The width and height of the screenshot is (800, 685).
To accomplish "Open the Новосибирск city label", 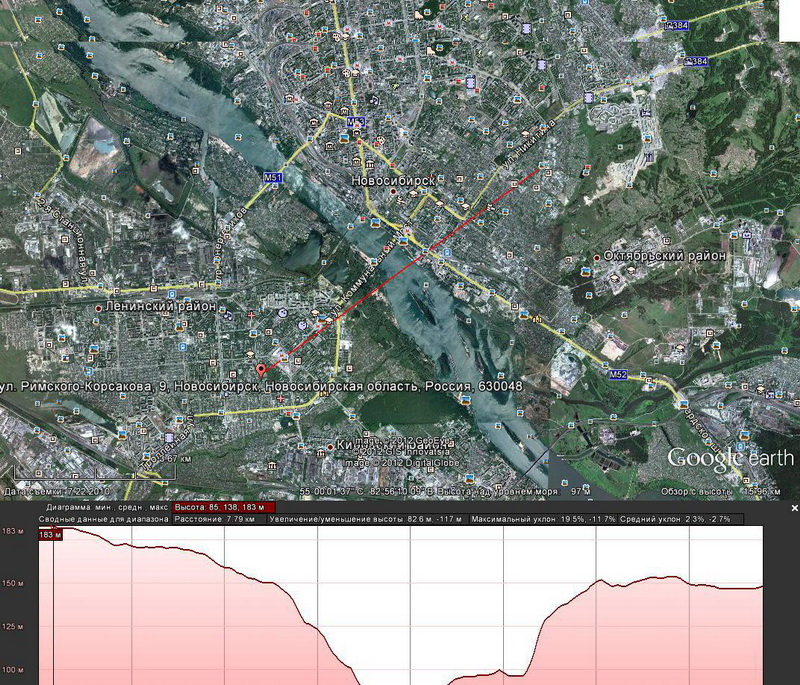I will coord(393,180).
